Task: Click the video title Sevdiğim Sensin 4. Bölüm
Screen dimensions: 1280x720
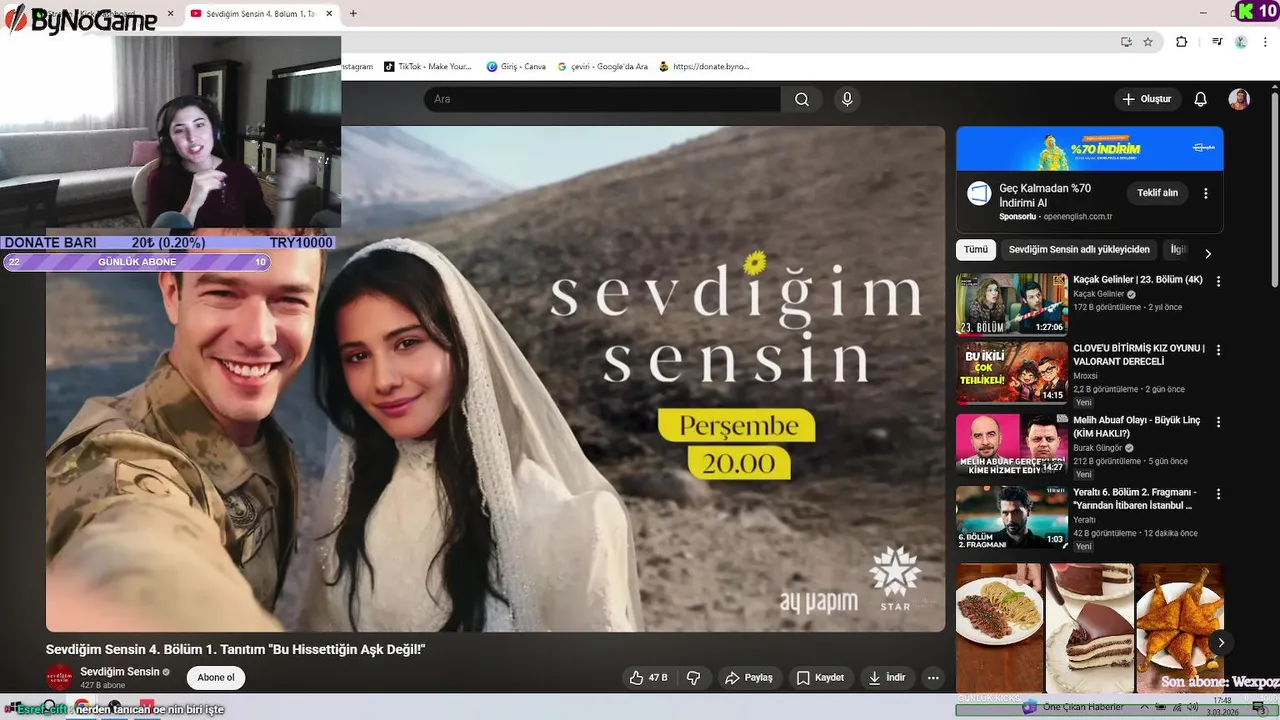Action: (x=235, y=650)
